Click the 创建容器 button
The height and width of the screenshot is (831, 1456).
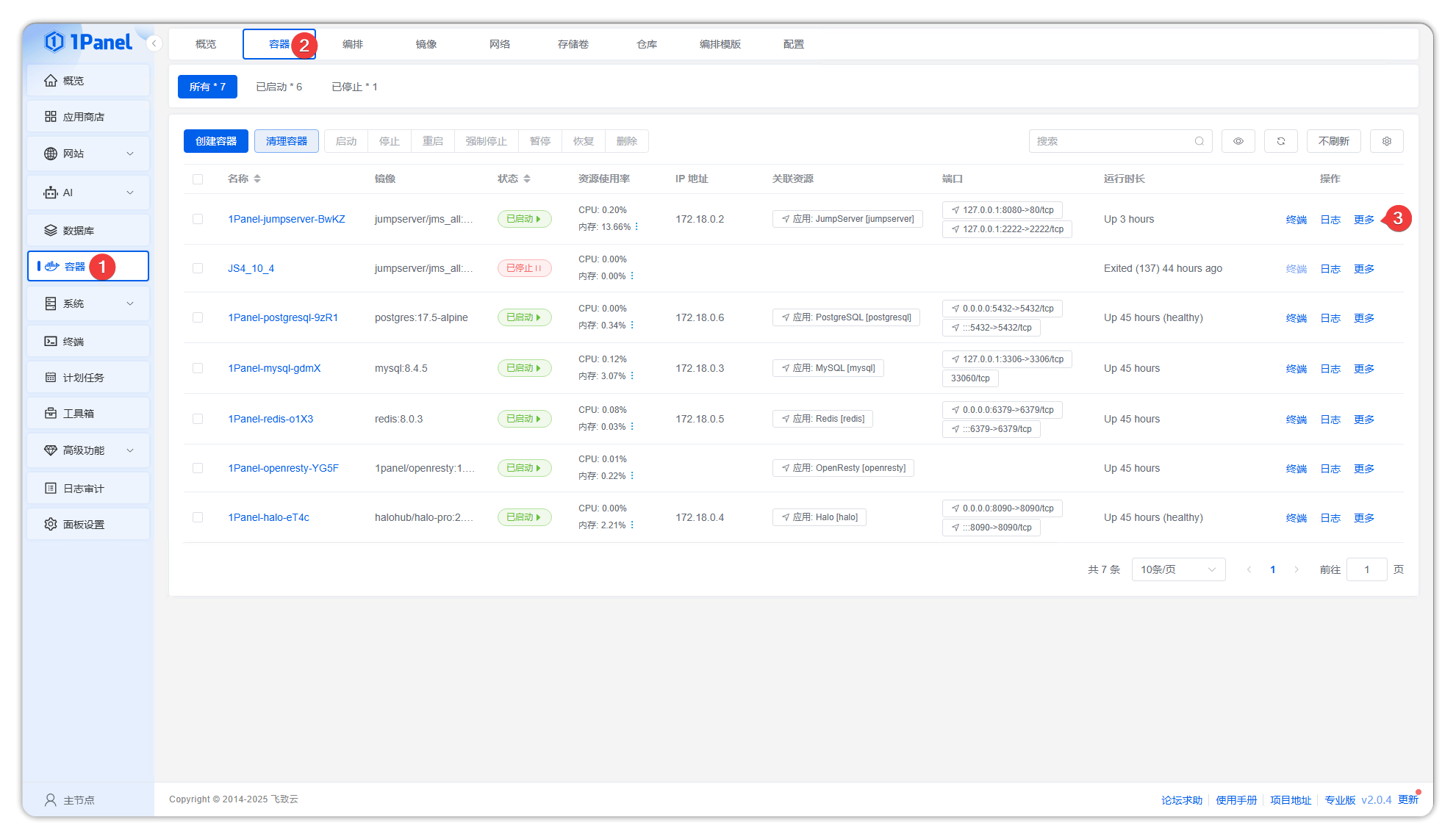[x=216, y=141]
